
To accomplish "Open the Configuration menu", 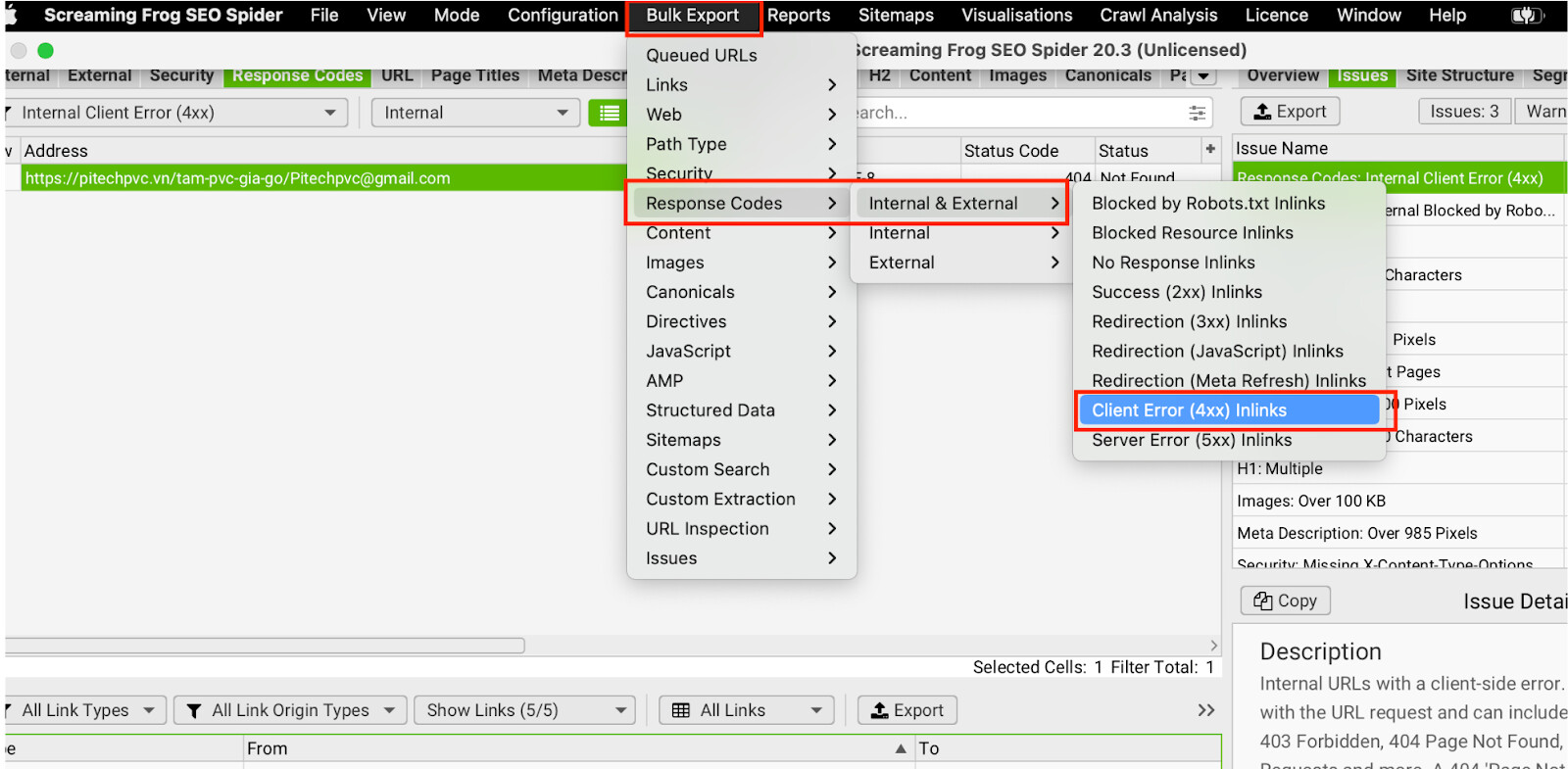I will tap(563, 15).
